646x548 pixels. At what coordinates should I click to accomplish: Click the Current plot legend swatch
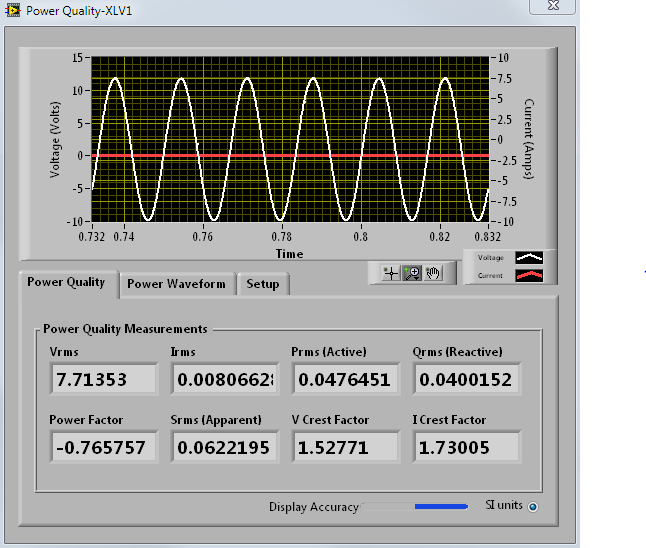click(x=529, y=276)
